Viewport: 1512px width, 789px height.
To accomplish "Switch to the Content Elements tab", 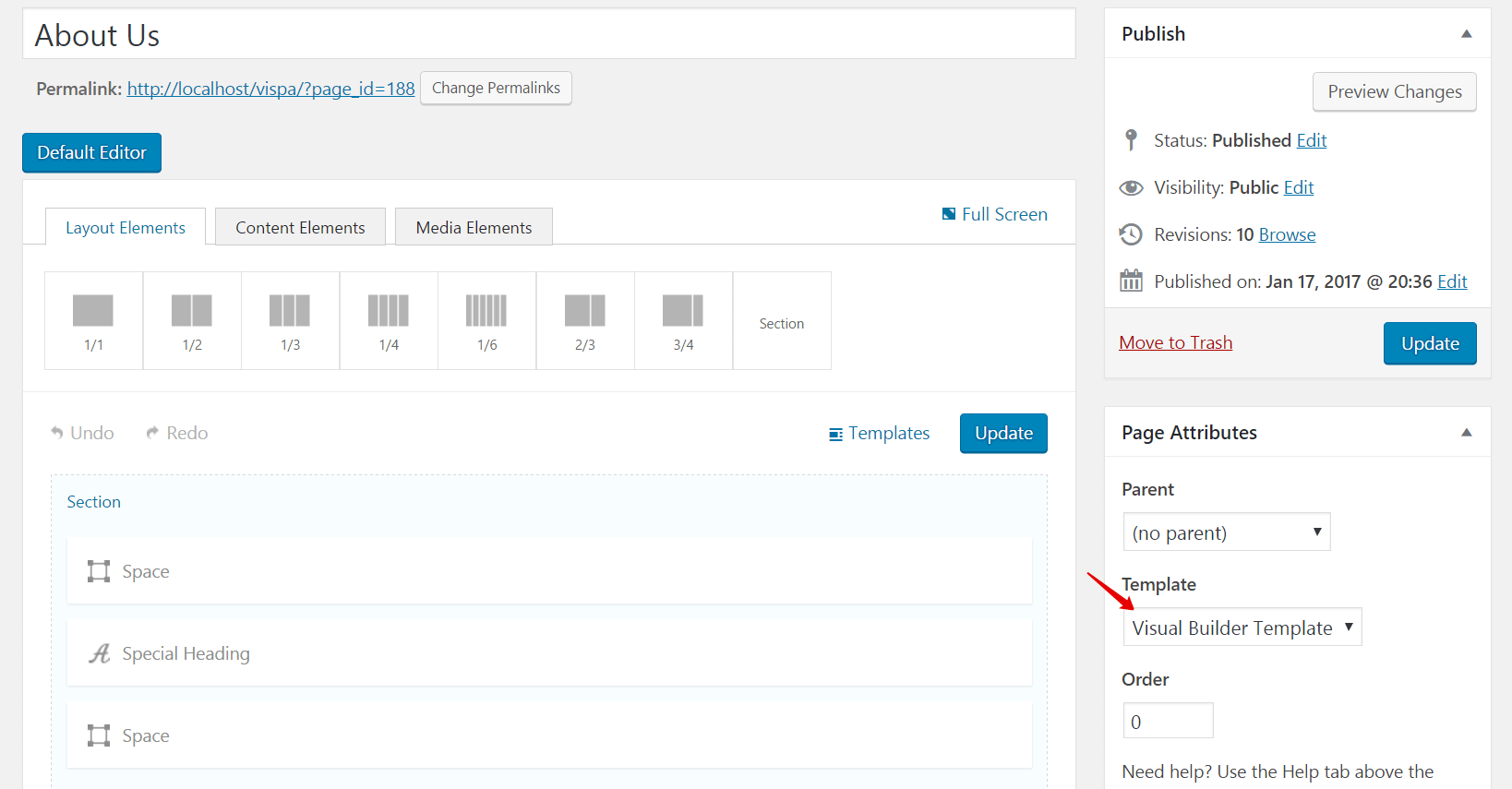I will [300, 227].
